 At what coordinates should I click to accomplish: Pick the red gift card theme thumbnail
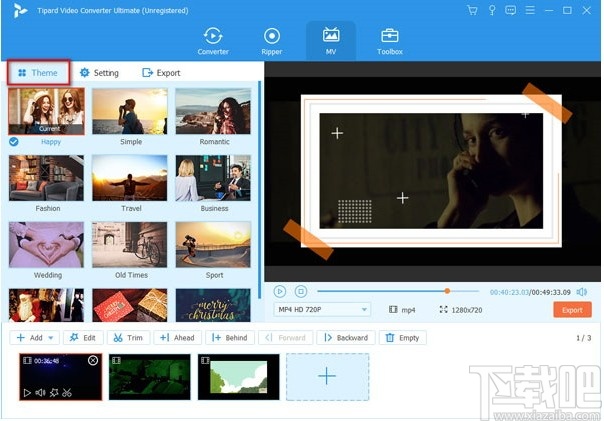coord(130,305)
